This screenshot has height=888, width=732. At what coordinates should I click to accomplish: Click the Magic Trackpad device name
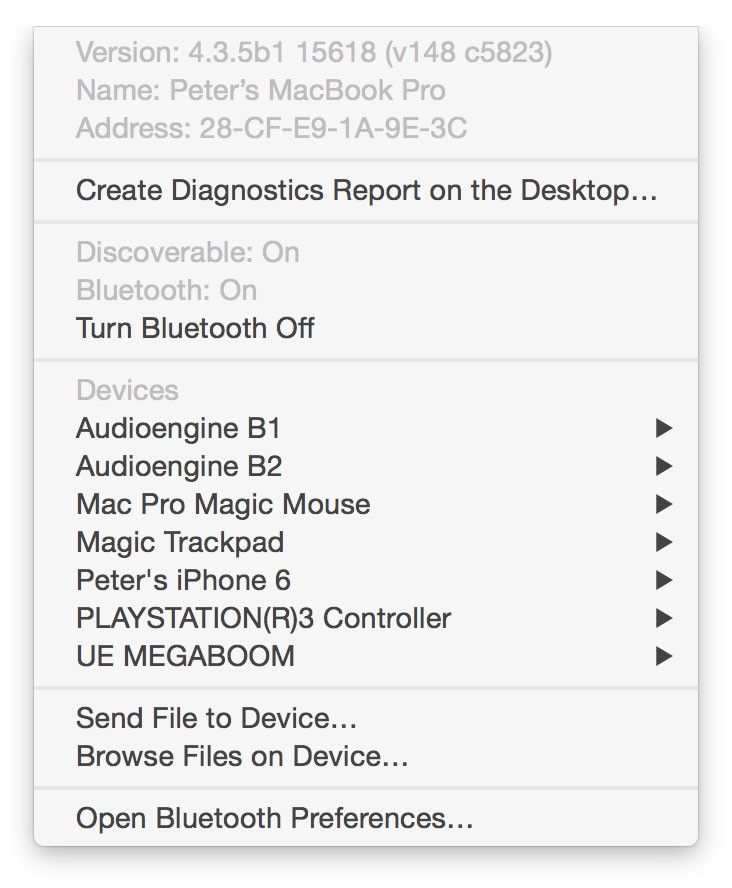pos(180,542)
